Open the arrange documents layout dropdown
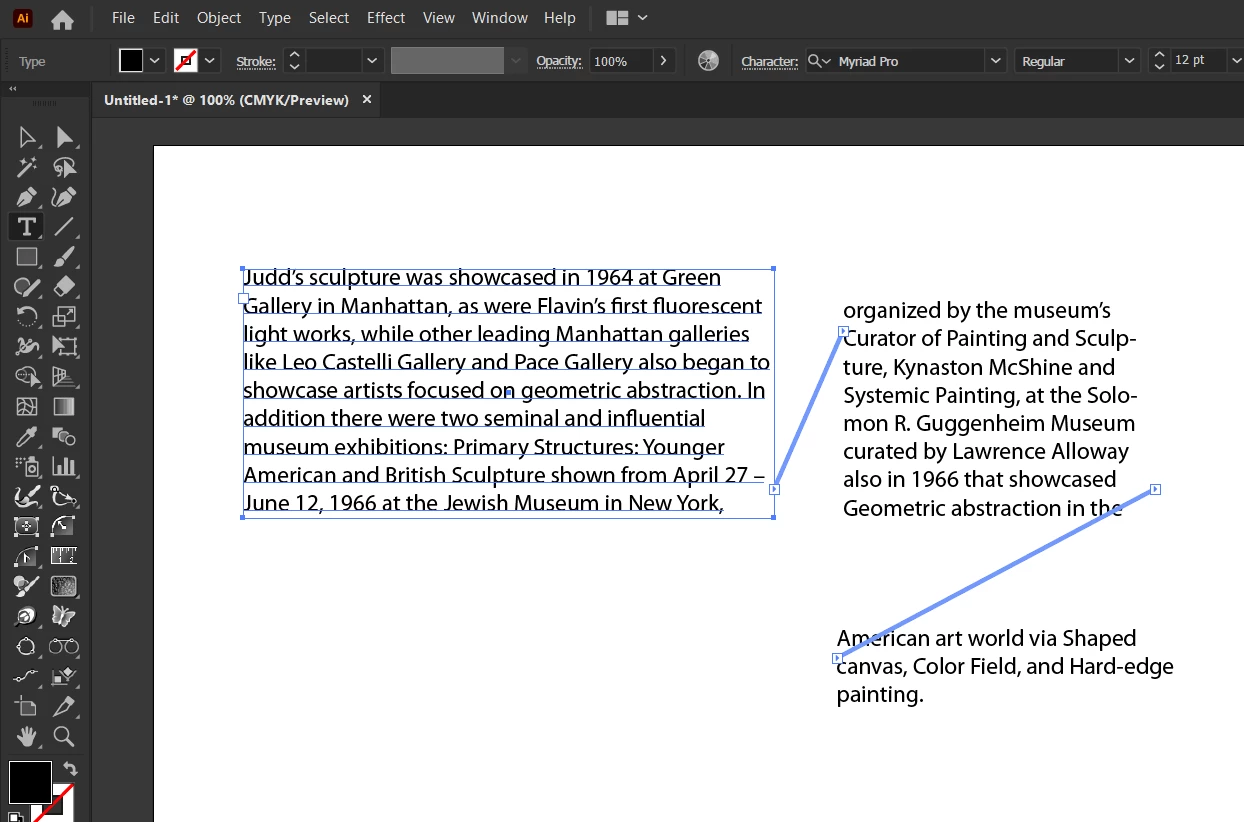The width and height of the screenshot is (1244, 822). click(x=627, y=18)
